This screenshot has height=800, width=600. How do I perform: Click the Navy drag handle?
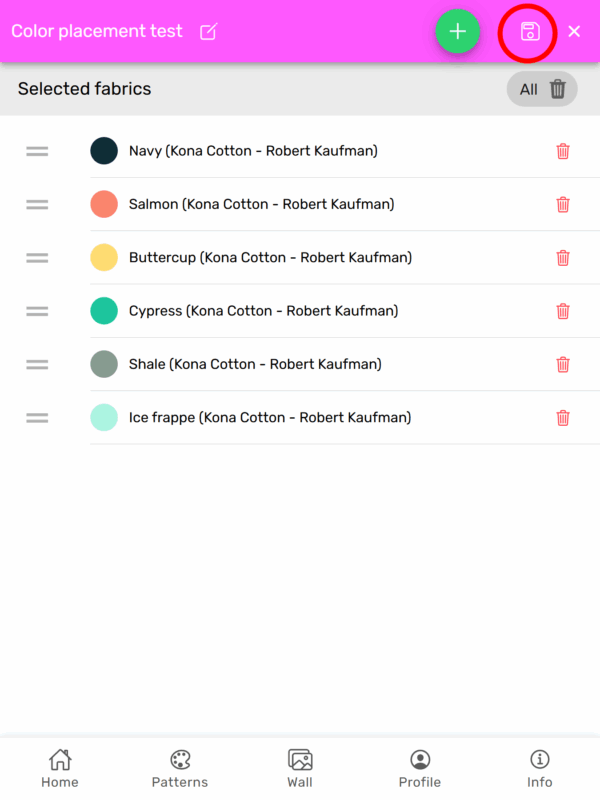click(37, 151)
